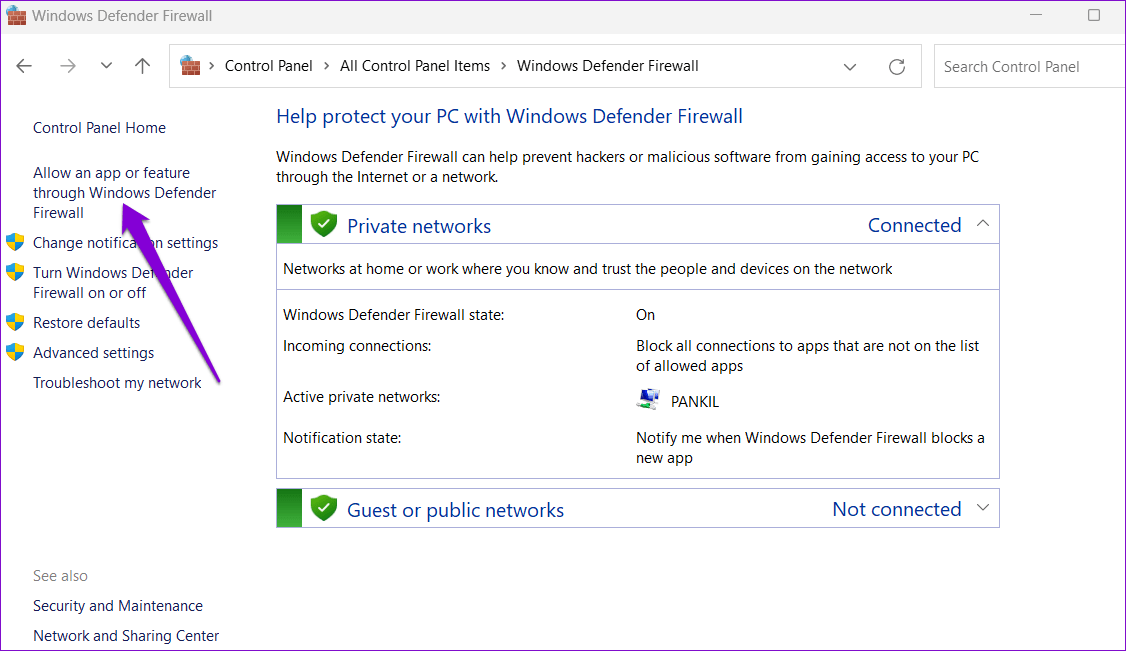Click the firewall brick icon in address bar
Screen dimensions: 1126x651
(x=189, y=65)
